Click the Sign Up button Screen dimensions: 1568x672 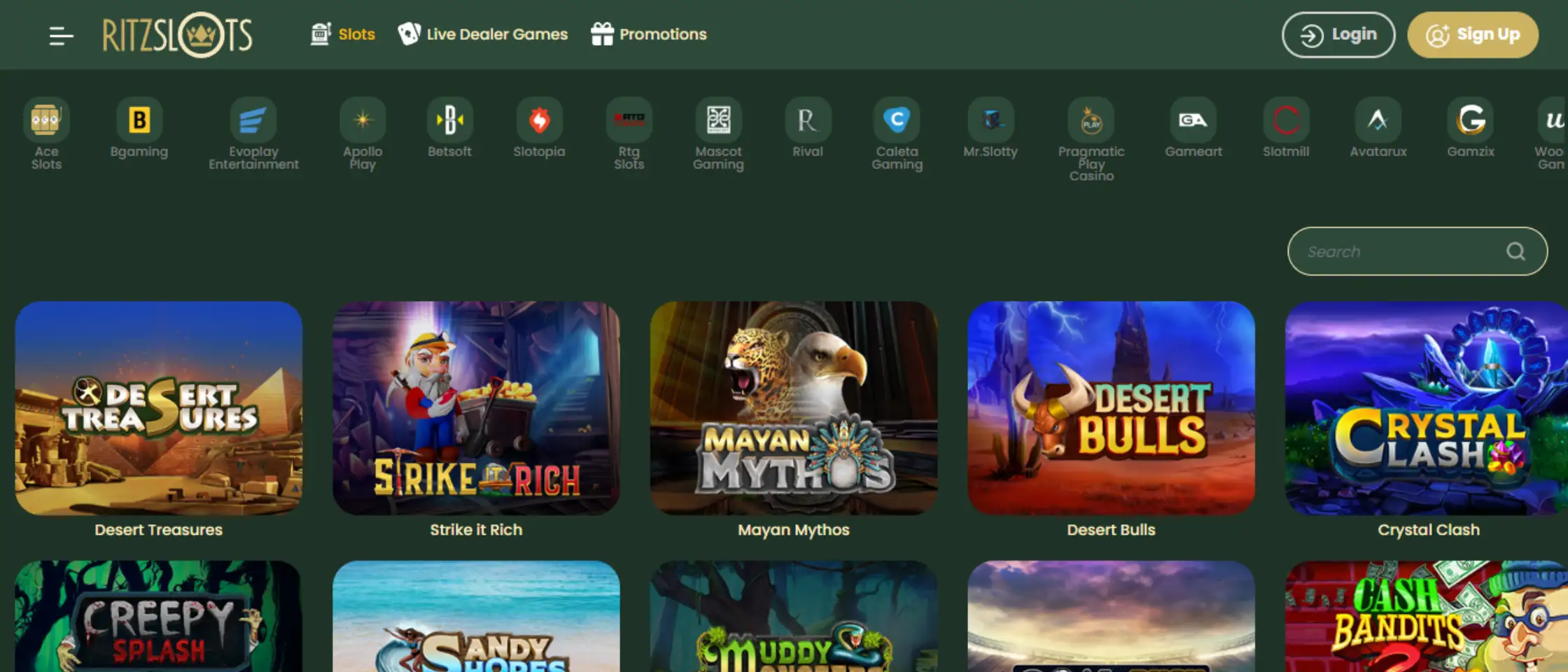click(x=1472, y=35)
